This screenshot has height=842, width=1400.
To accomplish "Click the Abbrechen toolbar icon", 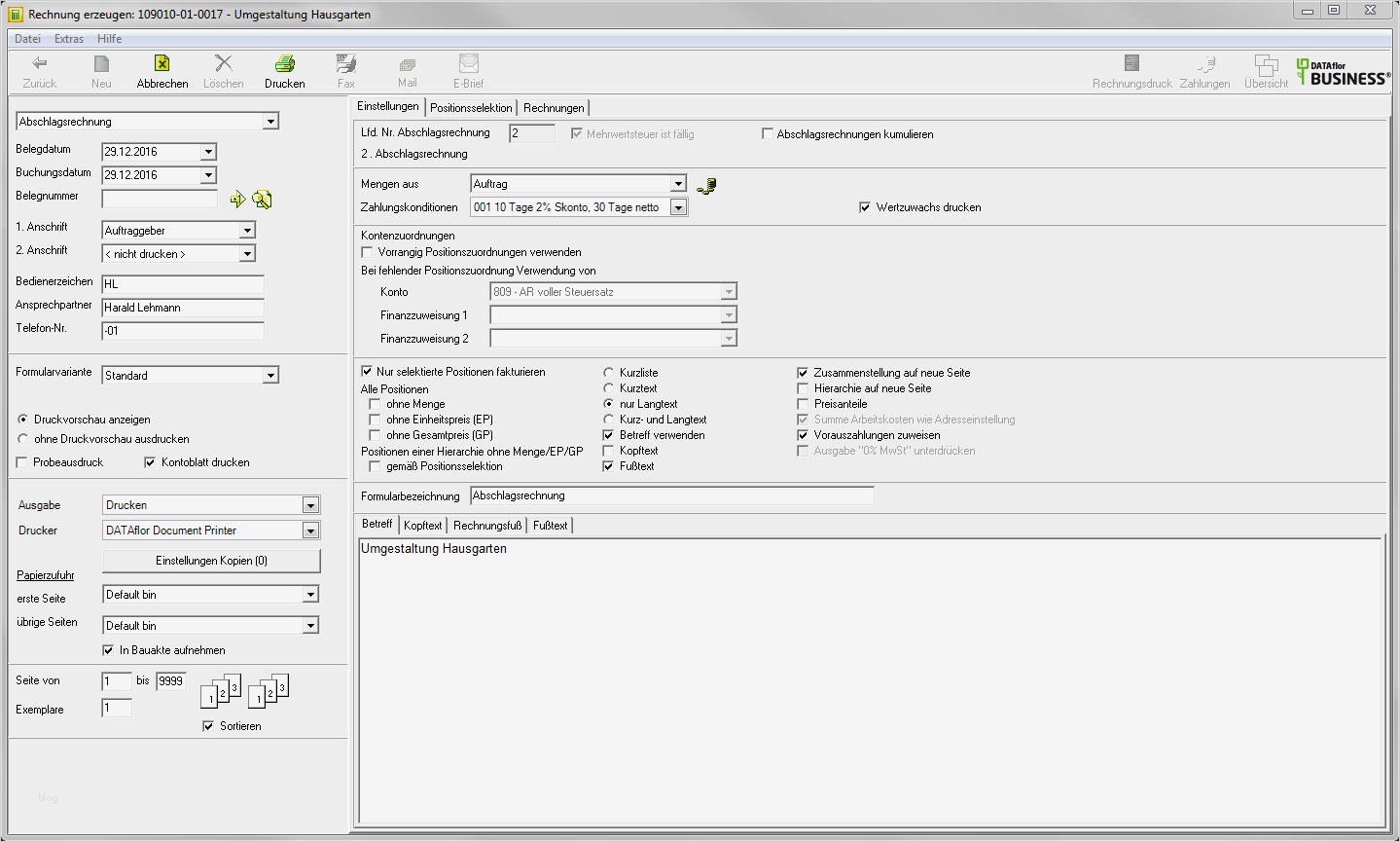I will pos(162,64).
